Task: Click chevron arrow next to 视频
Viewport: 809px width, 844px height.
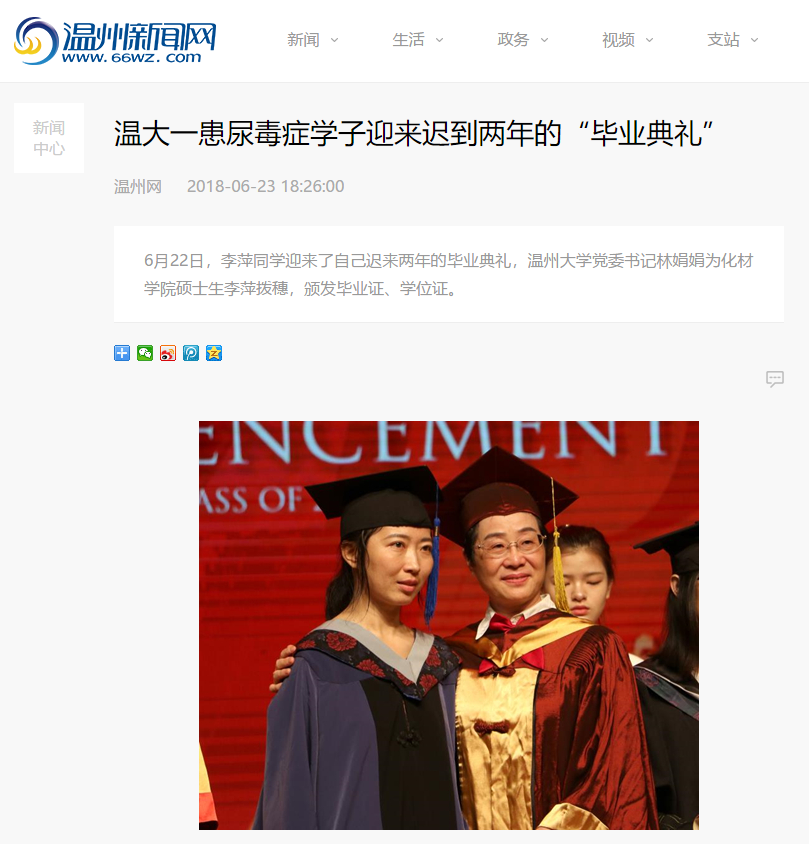Action: pos(649,40)
